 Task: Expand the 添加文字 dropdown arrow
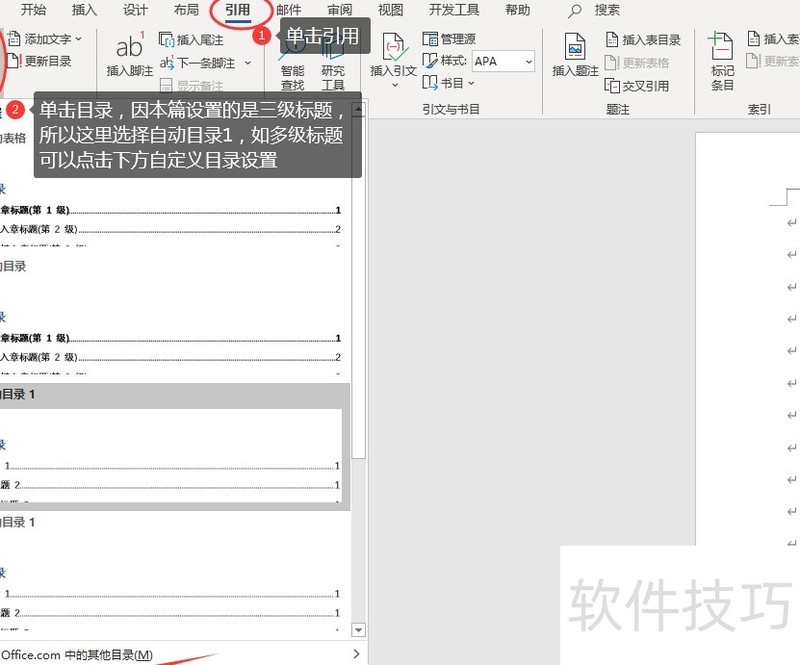pyautogui.click(x=79, y=39)
